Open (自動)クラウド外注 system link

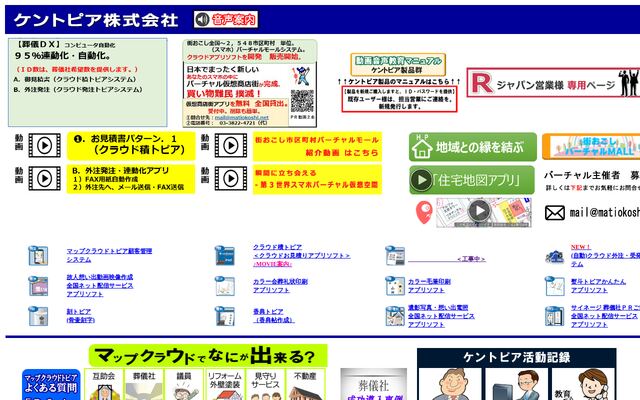point(605,260)
